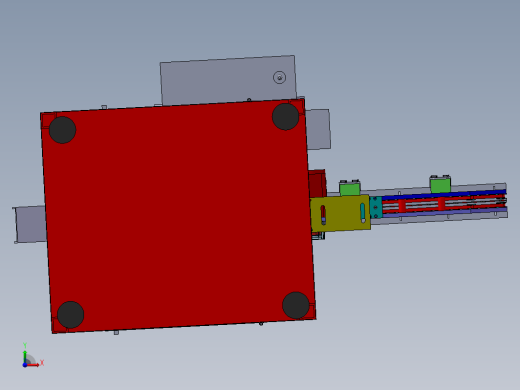
Task: Click the red X axis of the triad
Action: coord(34,365)
